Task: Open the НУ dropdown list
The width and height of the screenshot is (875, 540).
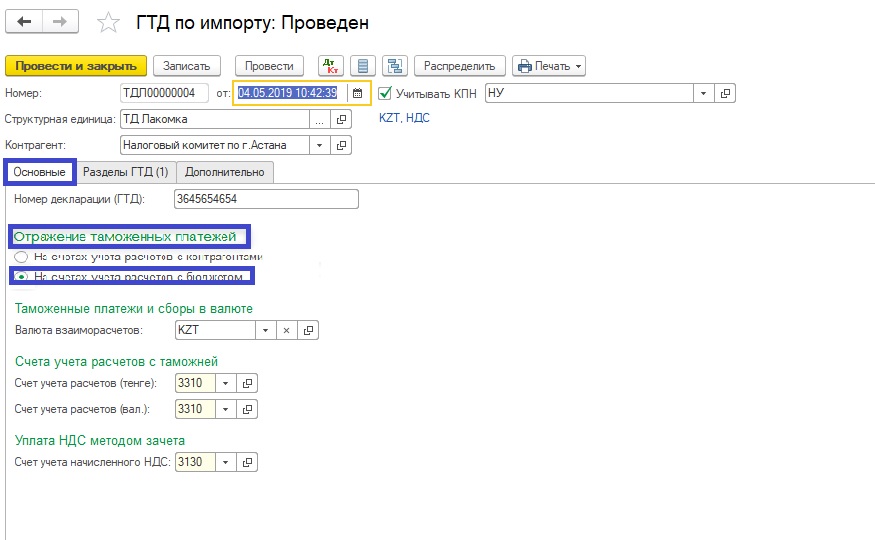Action: 704,93
